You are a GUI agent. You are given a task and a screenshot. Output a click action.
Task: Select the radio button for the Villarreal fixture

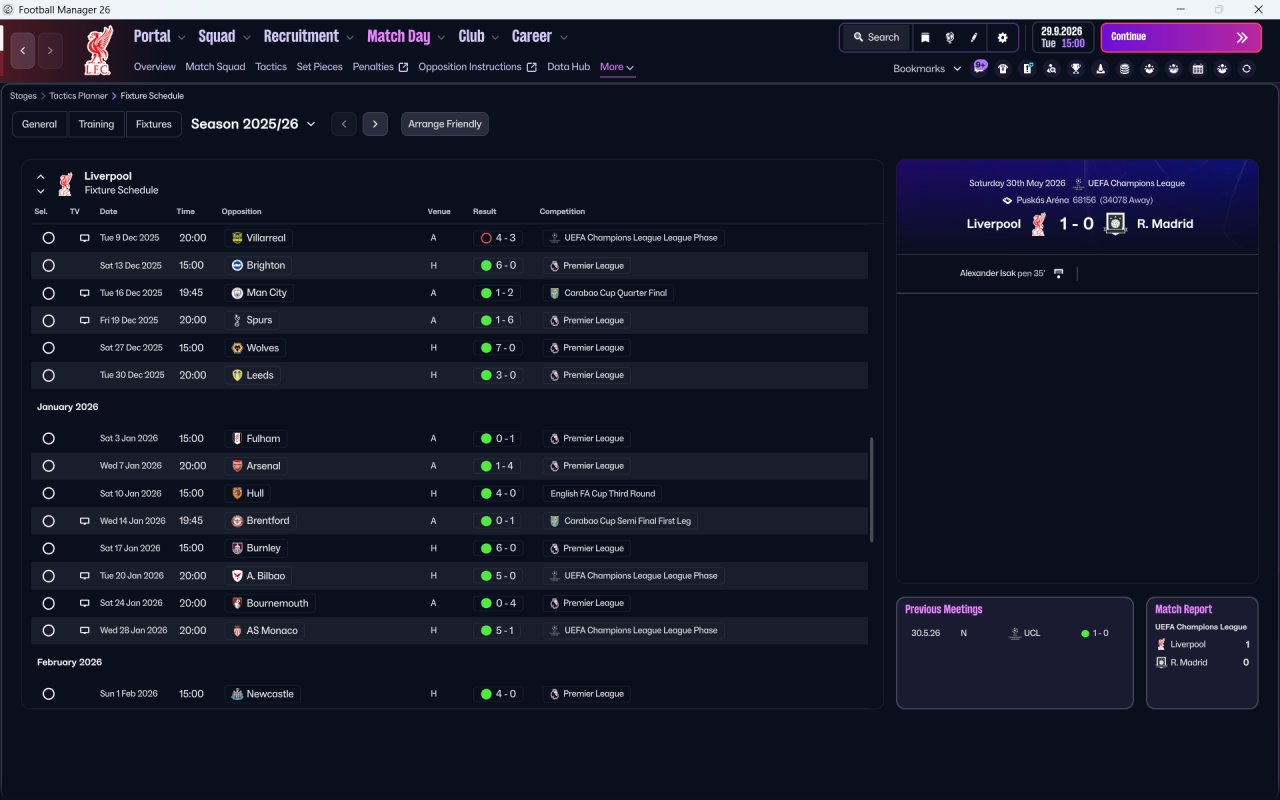click(48, 238)
